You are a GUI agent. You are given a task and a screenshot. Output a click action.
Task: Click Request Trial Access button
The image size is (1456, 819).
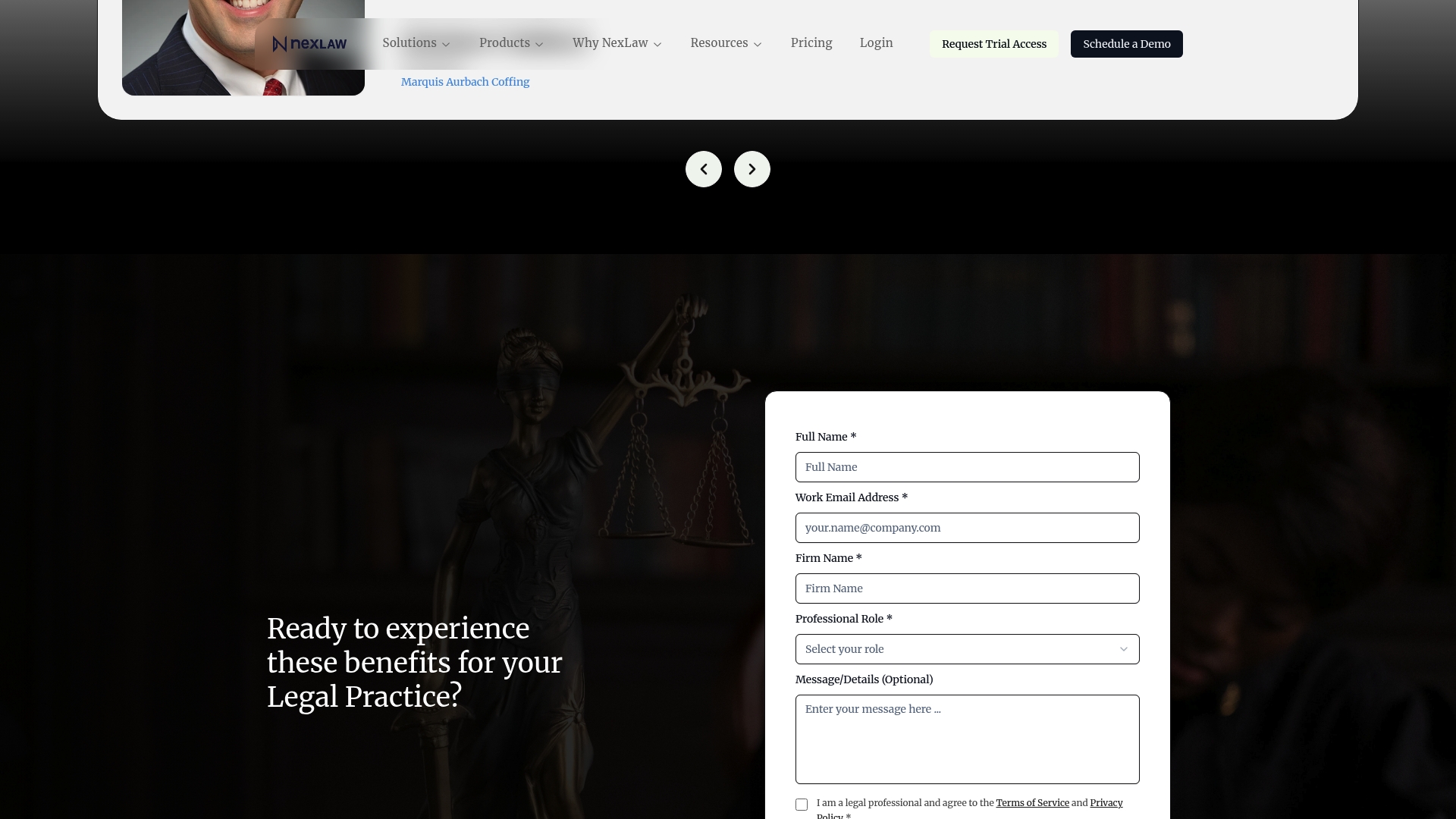click(x=994, y=44)
